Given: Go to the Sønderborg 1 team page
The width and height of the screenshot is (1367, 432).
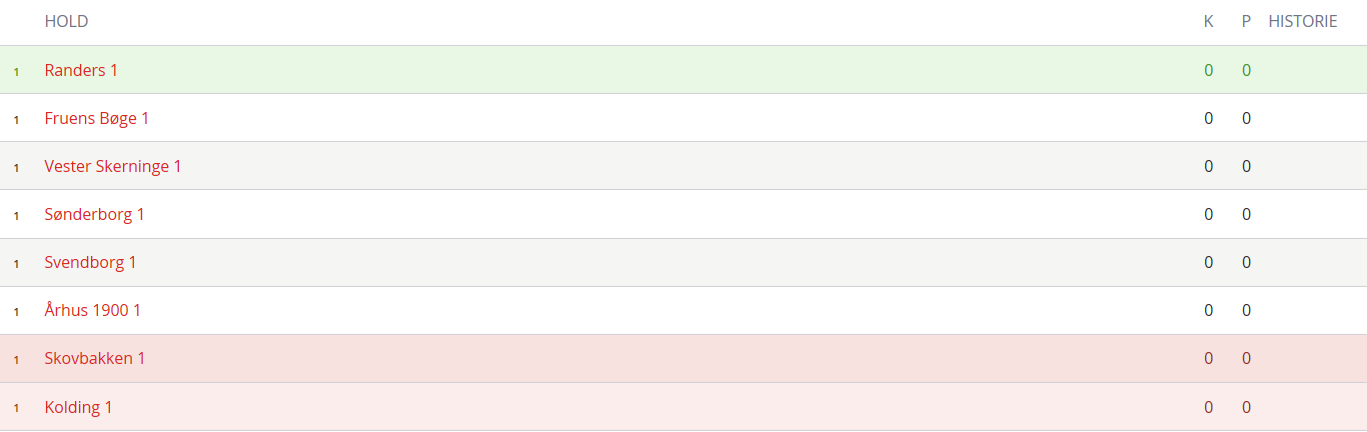Looking at the screenshot, I should 95,214.
